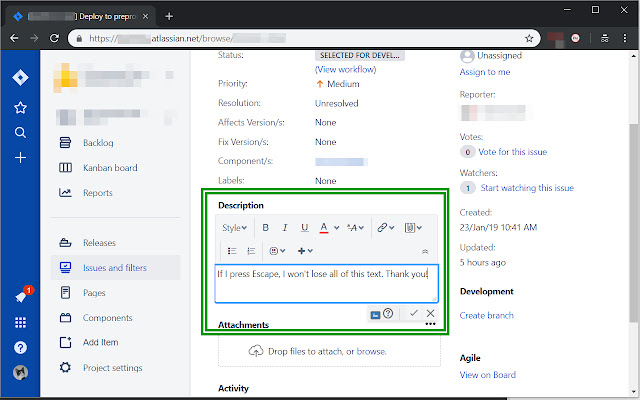Image resolution: width=640 pixels, height=400 pixels.
Task: Open attachments options three dots menu
Action: point(430,324)
